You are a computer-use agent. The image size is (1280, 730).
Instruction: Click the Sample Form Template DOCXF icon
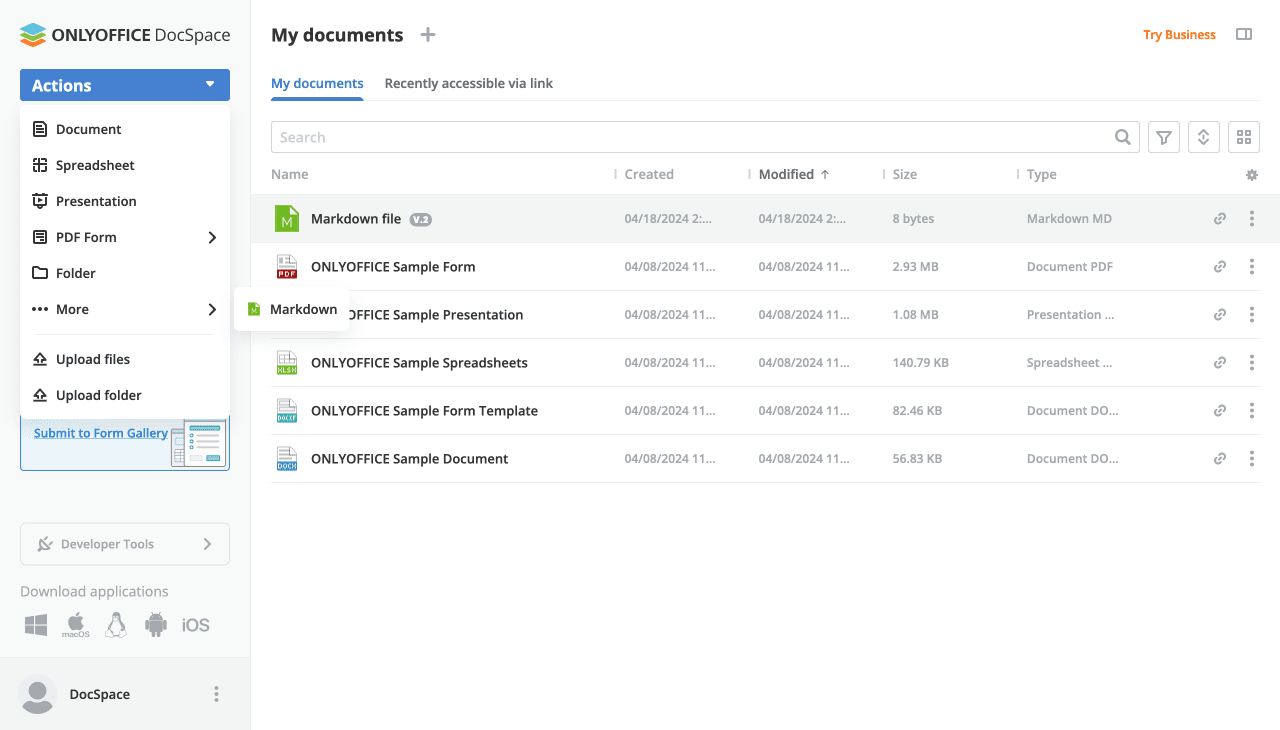(x=287, y=411)
